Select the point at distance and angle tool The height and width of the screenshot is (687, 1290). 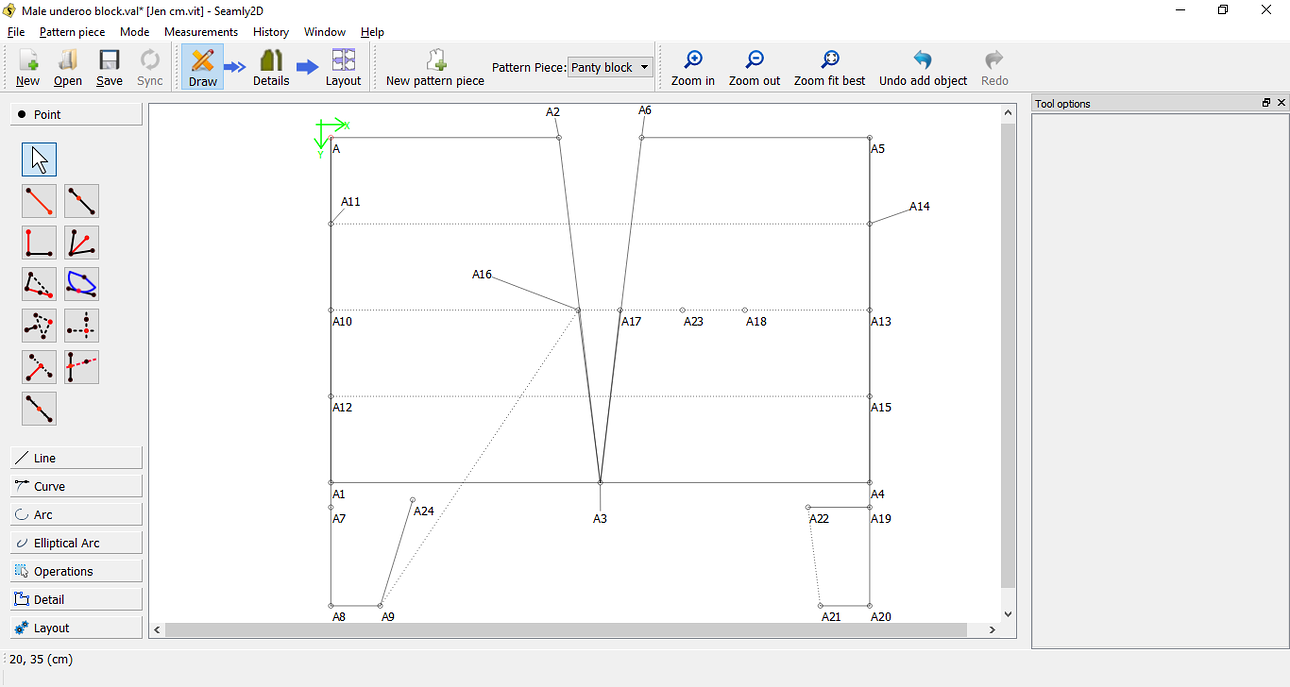pyautogui.click(x=39, y=200)
